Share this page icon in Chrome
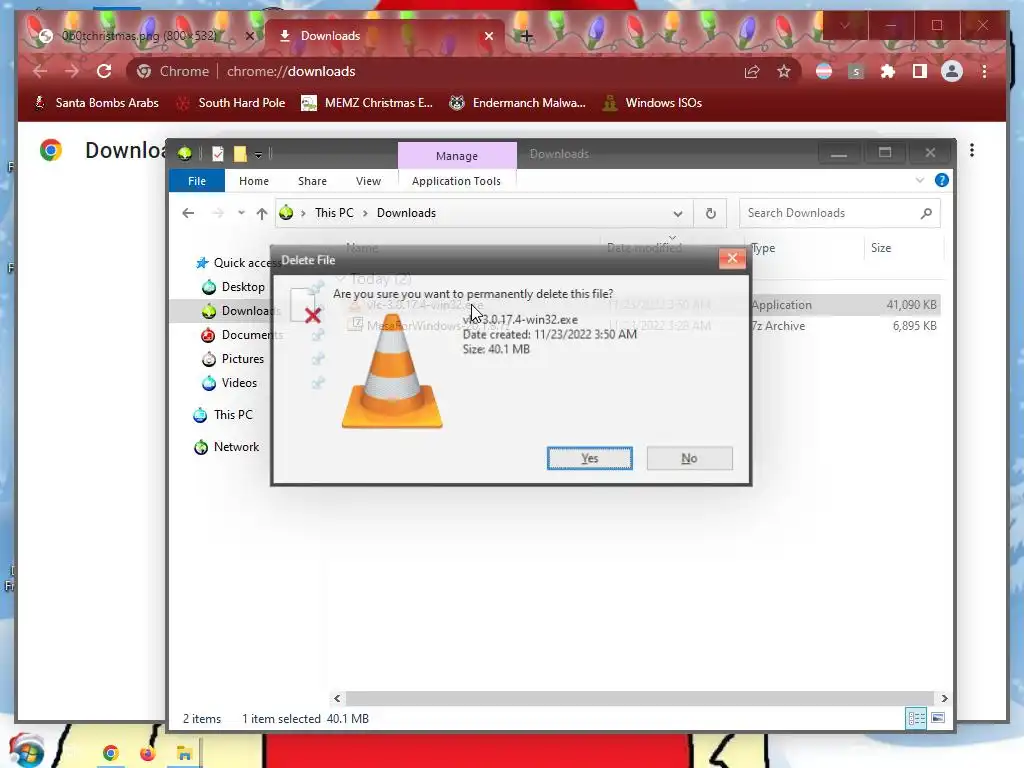Viewport: 1024px width, 768px height. point(752,71)
